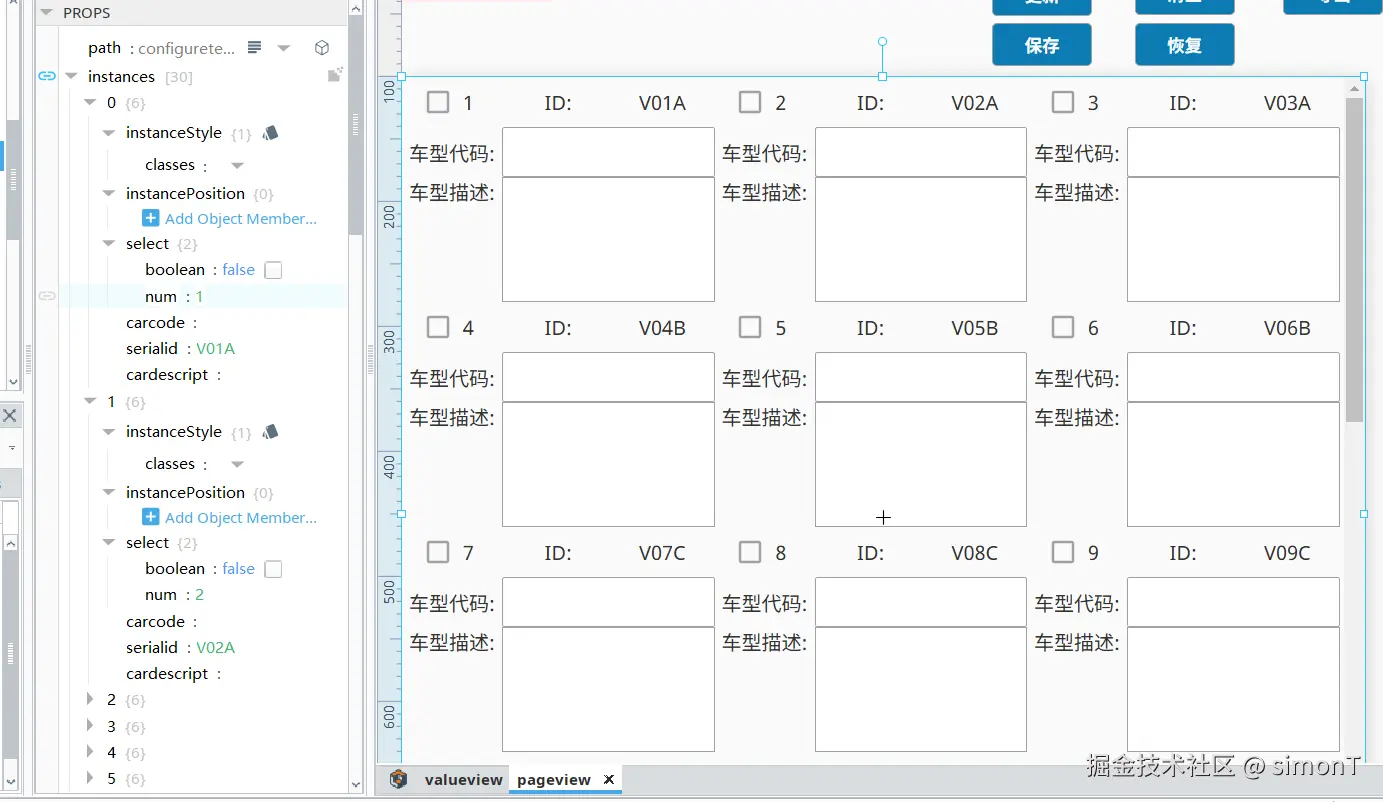Open the classes dropdown of instance 0
Image resolution: width=1383 pixels, height=802 pixels.
tap(237, 165)
